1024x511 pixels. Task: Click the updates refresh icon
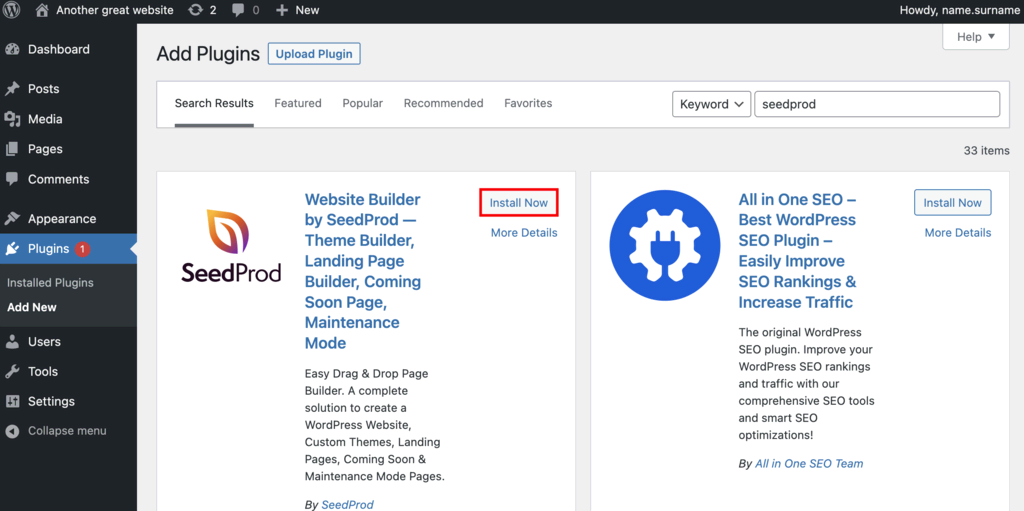[x=195, y=10]
